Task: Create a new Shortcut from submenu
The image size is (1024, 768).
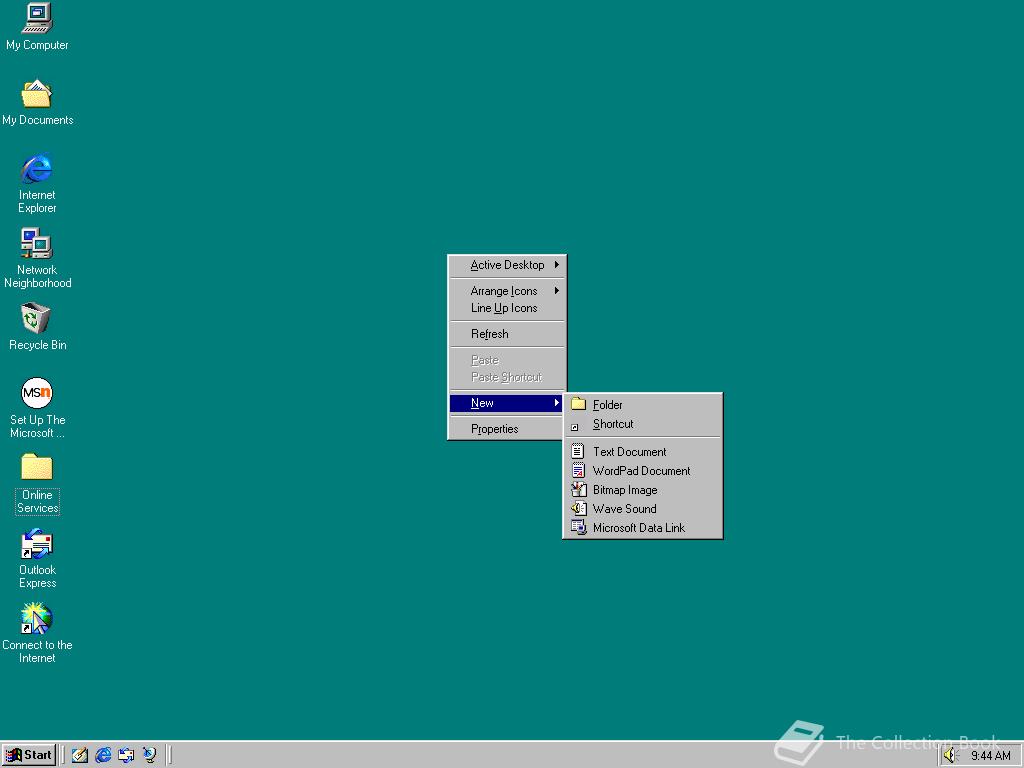Action: 643,424
